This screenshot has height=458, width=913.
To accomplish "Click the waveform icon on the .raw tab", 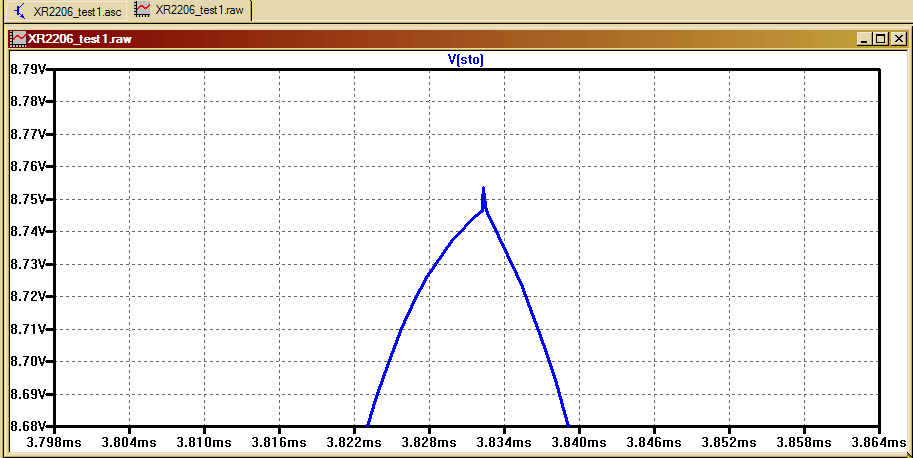I will 143,9.
